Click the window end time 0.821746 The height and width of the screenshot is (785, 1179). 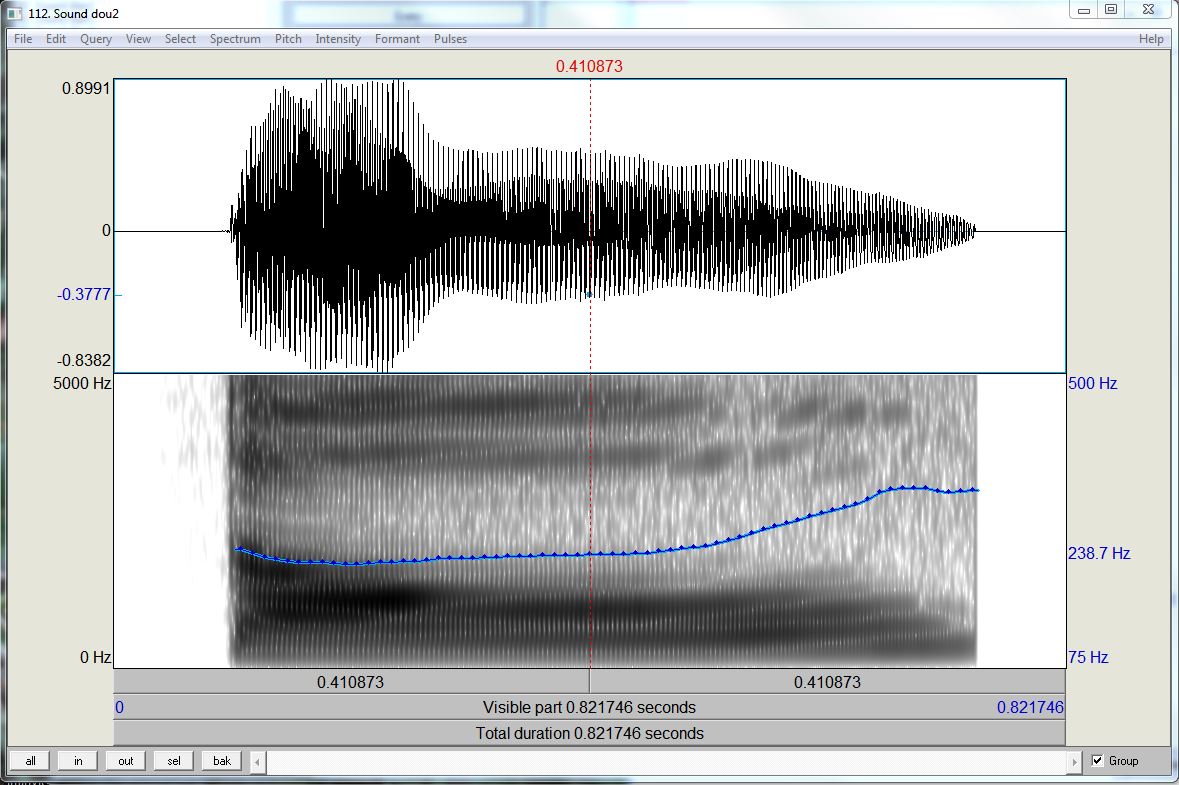point(1030,708)
